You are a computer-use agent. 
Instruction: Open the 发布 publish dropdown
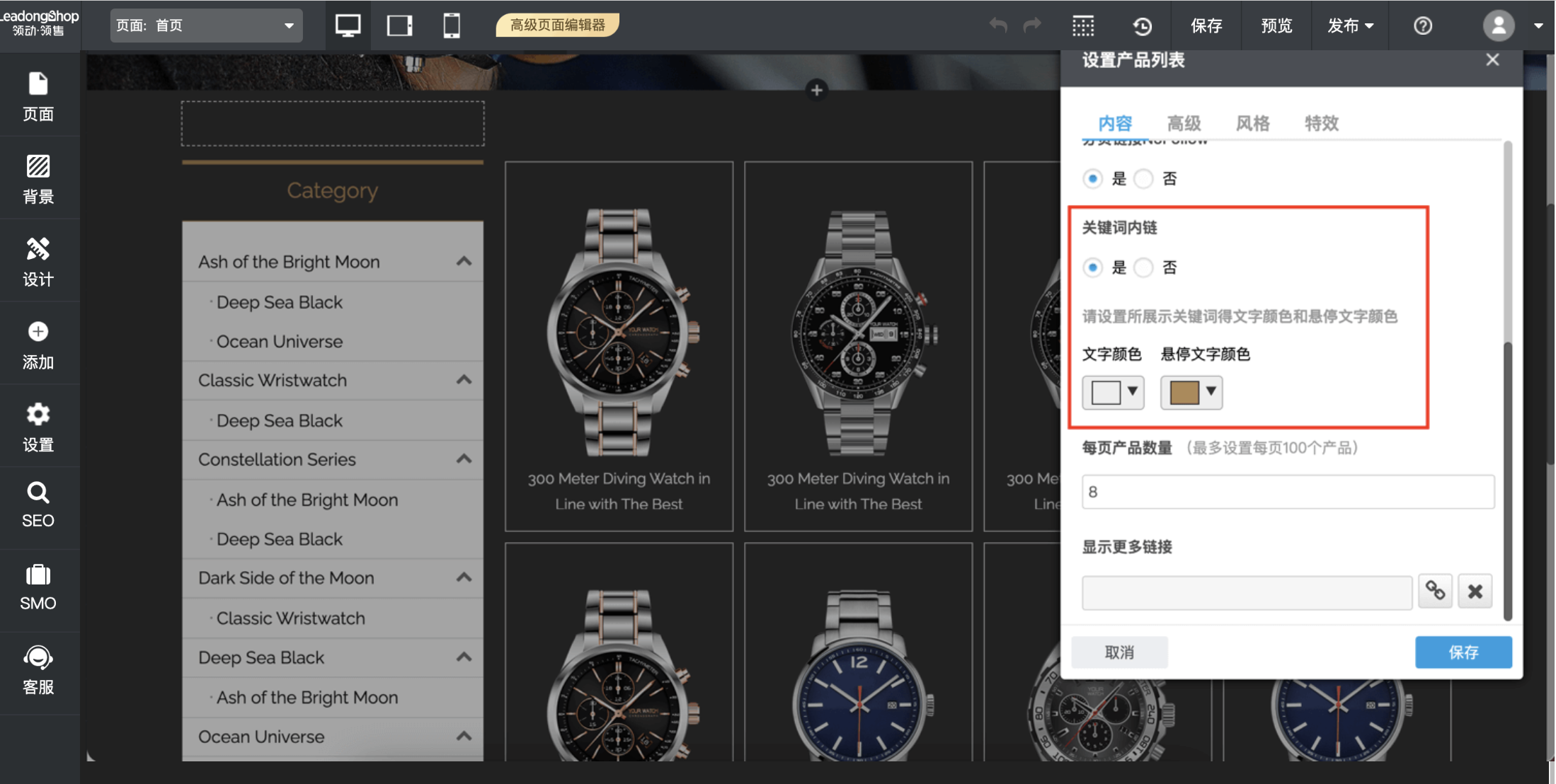pyautogui.click(x=1350, y=26)
